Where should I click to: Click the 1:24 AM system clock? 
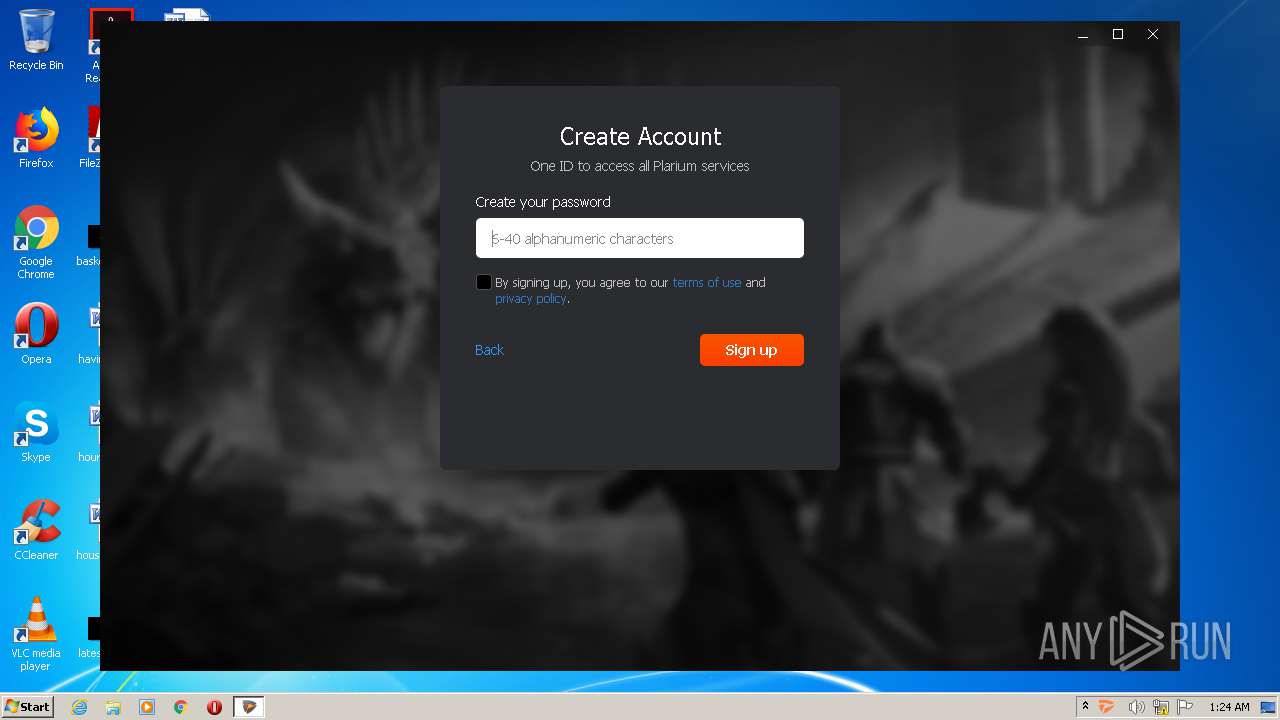[1229, 707]
